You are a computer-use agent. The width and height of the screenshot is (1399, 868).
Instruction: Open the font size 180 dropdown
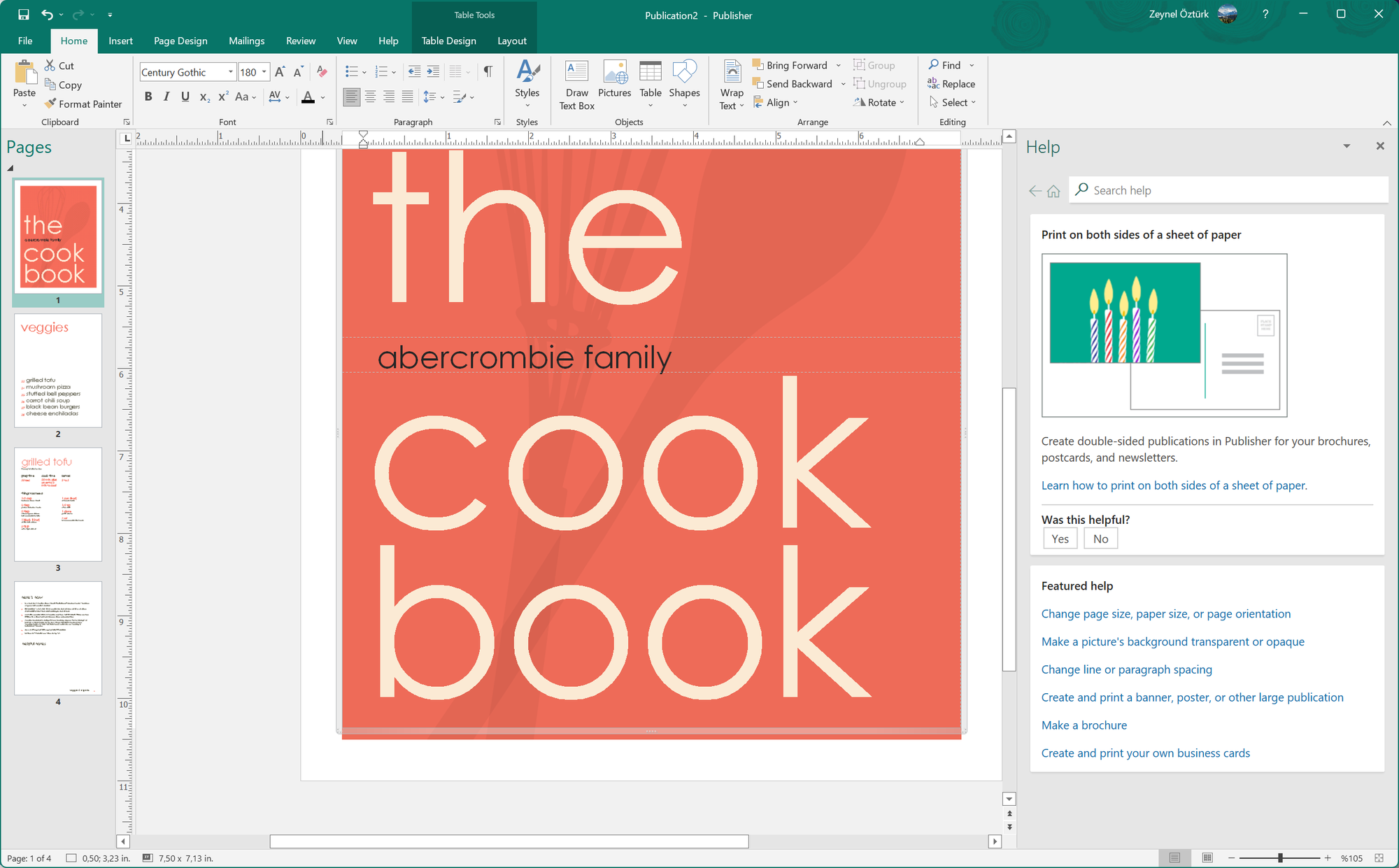[x=264, y=72]
